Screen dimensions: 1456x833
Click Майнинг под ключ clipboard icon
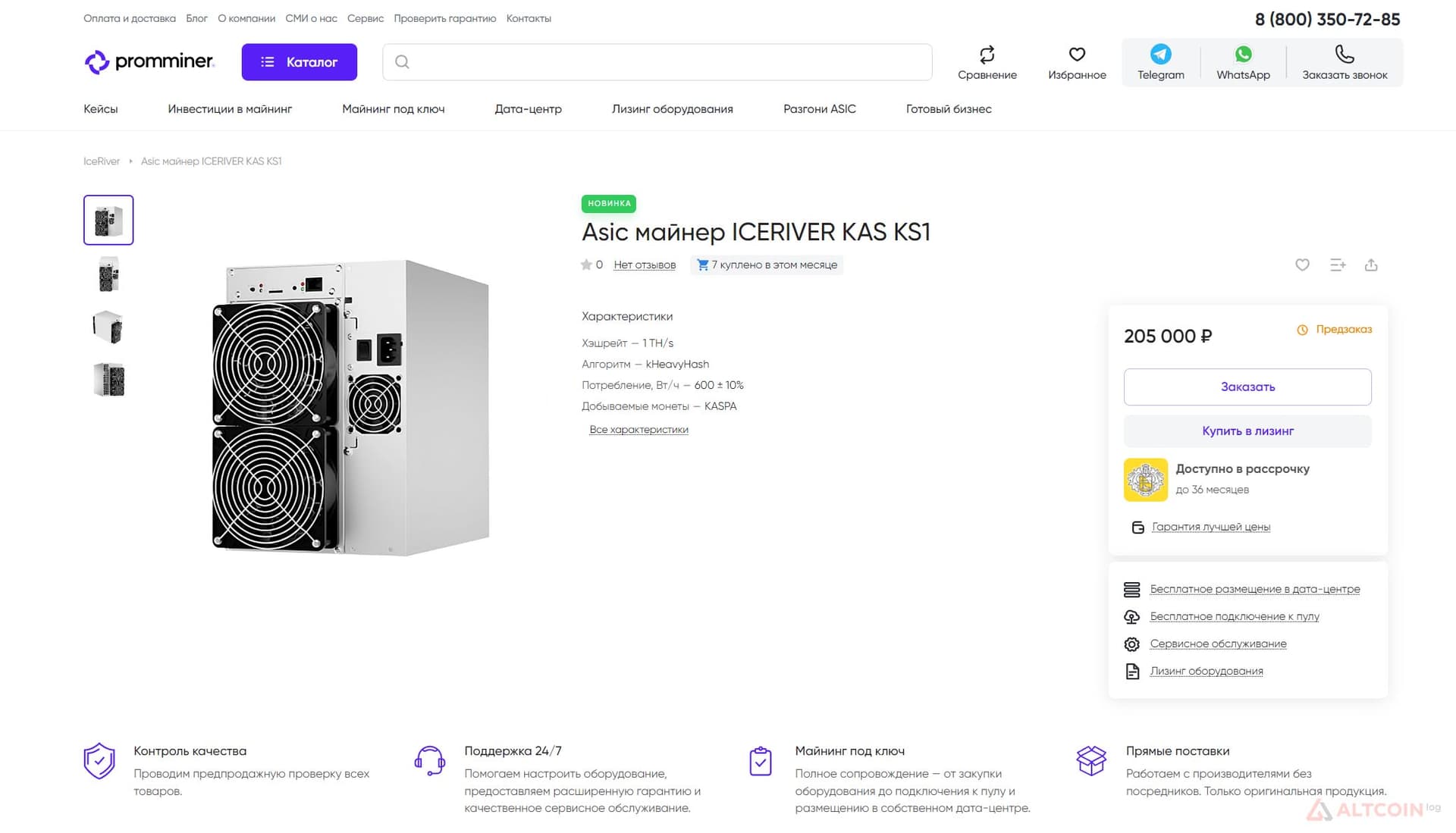pos(761,761)
